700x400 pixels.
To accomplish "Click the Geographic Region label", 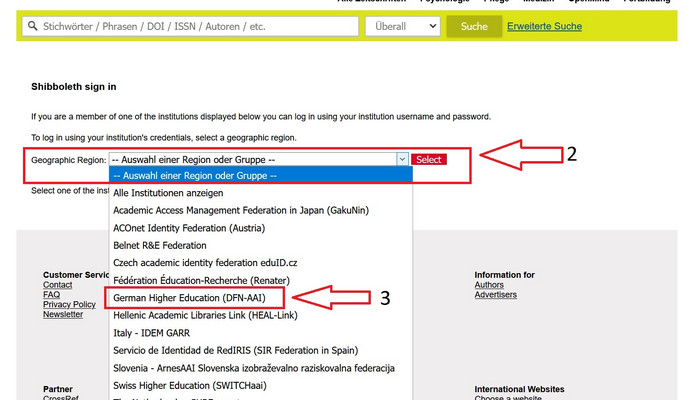I will point(69,160).
